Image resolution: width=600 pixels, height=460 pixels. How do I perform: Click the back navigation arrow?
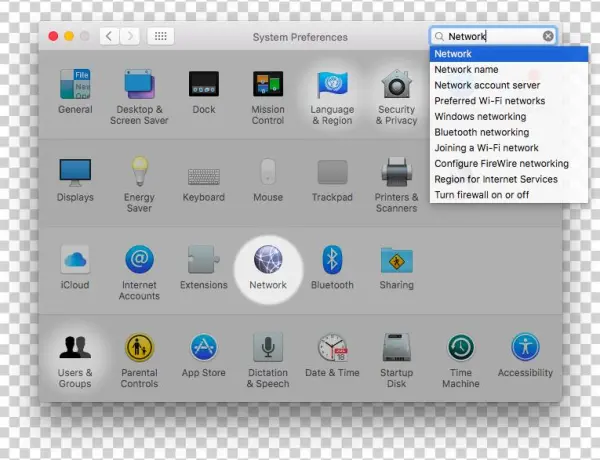109,36
